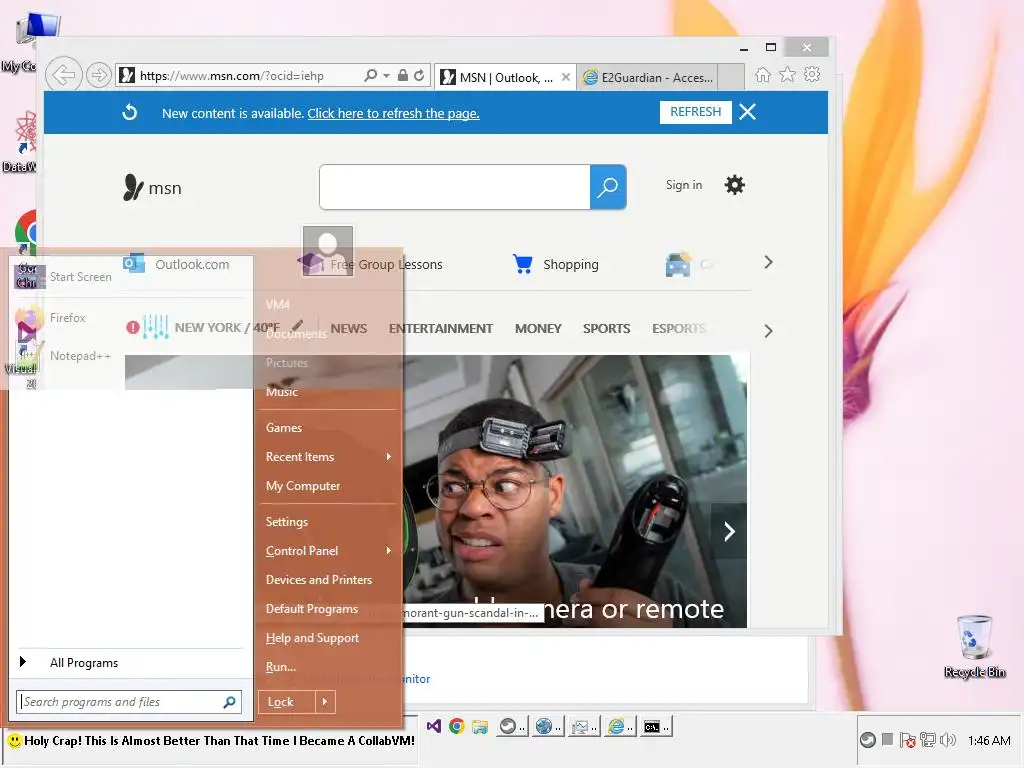
Task: Open My Computer from Start menu
Action: [x=302, y=486]
